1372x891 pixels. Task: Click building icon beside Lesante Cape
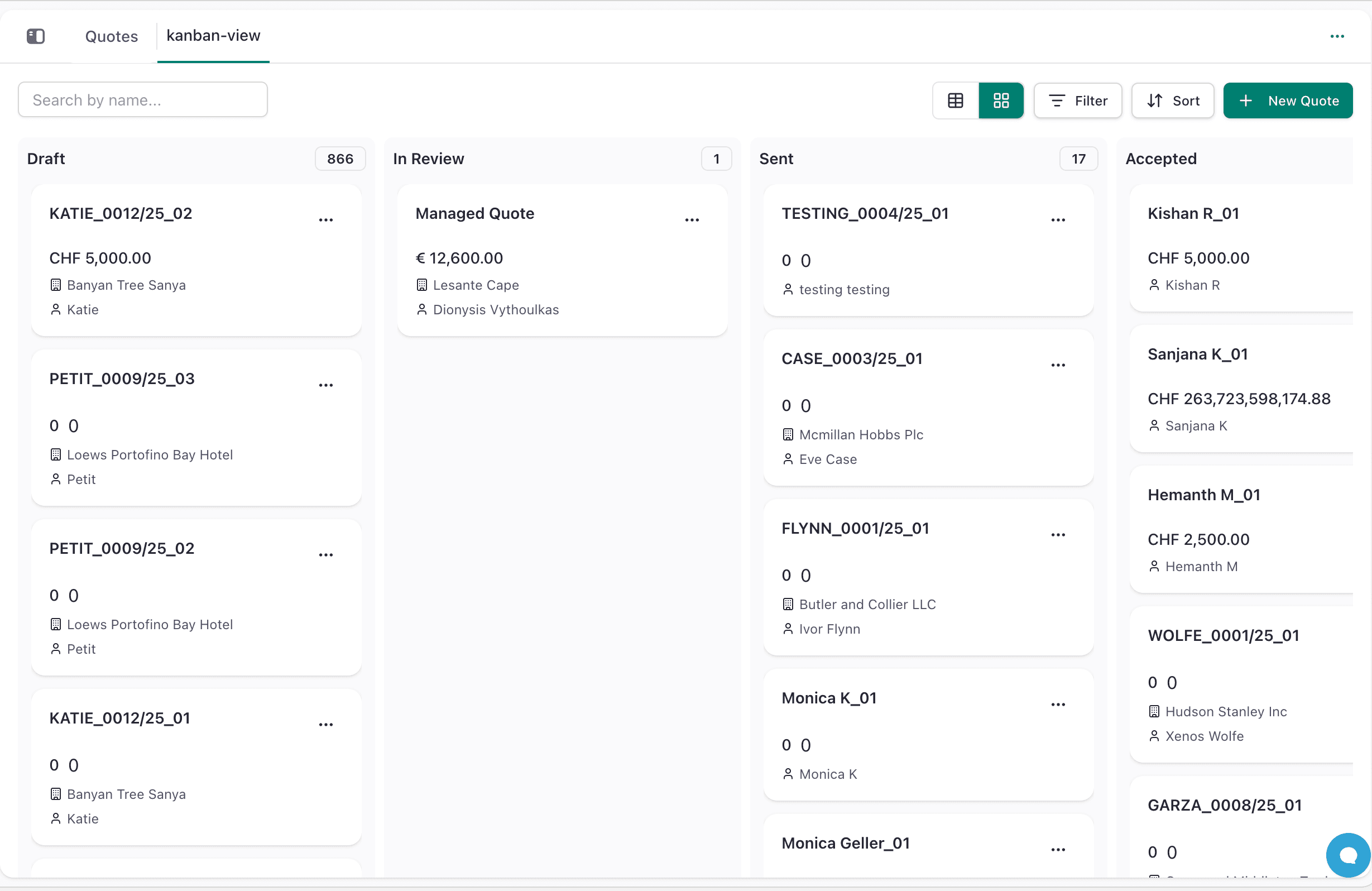(x=421, y=285)
